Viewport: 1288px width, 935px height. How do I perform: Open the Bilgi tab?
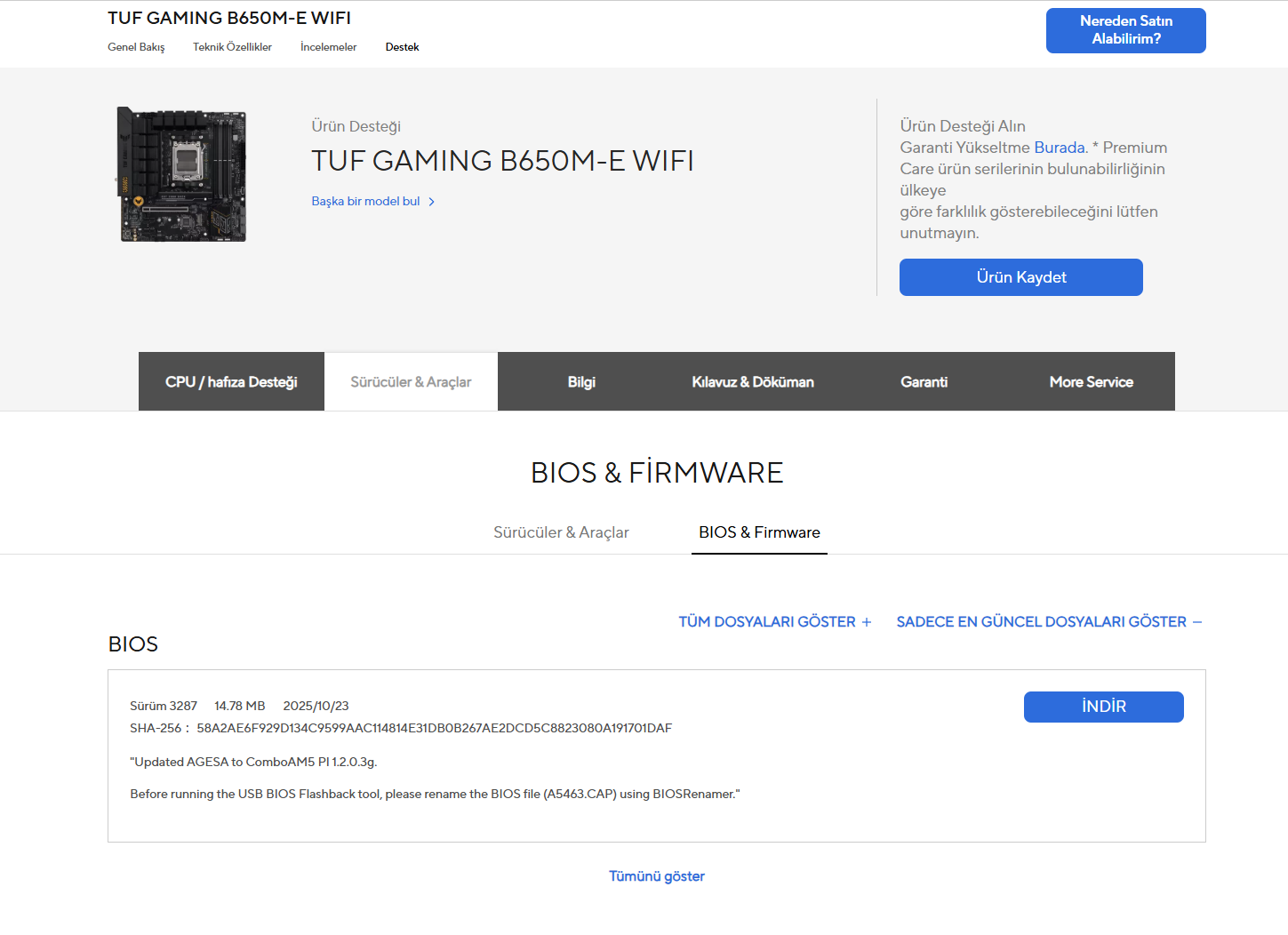[581, 381]
